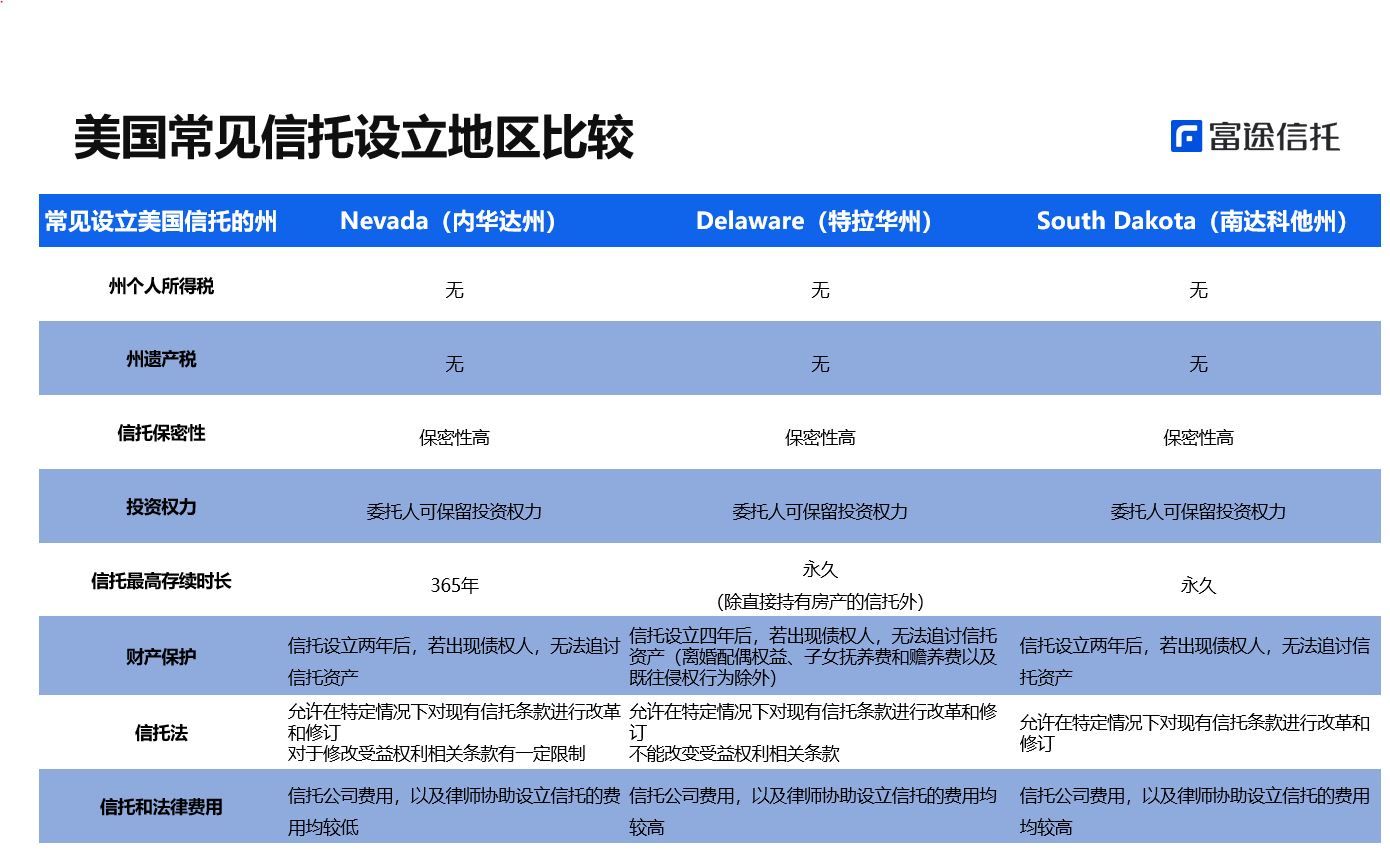Select Nevada's 无 in 州遗产税 row
Image resolution: width=1390 pixels, height=850 pixels.
coord(454,364)
